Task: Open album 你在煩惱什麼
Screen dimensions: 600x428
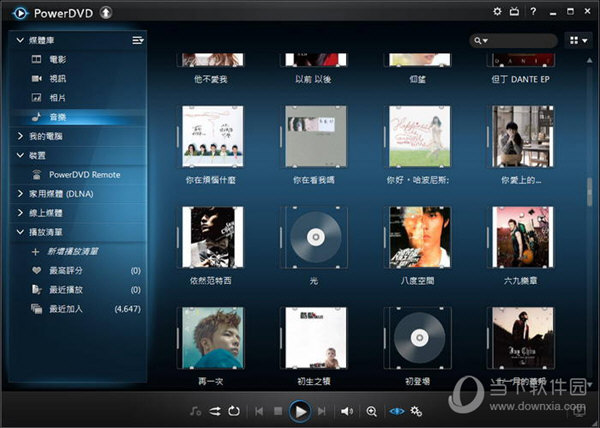Action: click(x=212, y=136)
